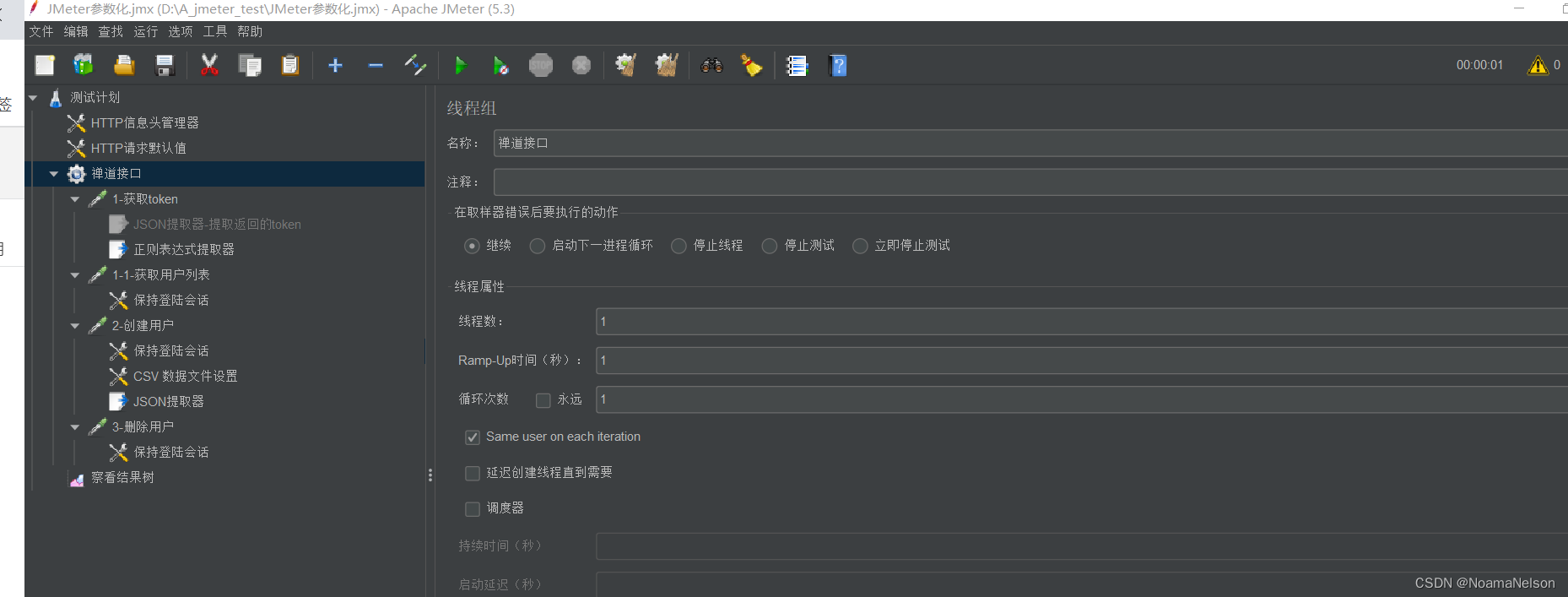This screenshot has width=1568, height=597.
Task: Click the 线程数 input field
Action: 1082,322
